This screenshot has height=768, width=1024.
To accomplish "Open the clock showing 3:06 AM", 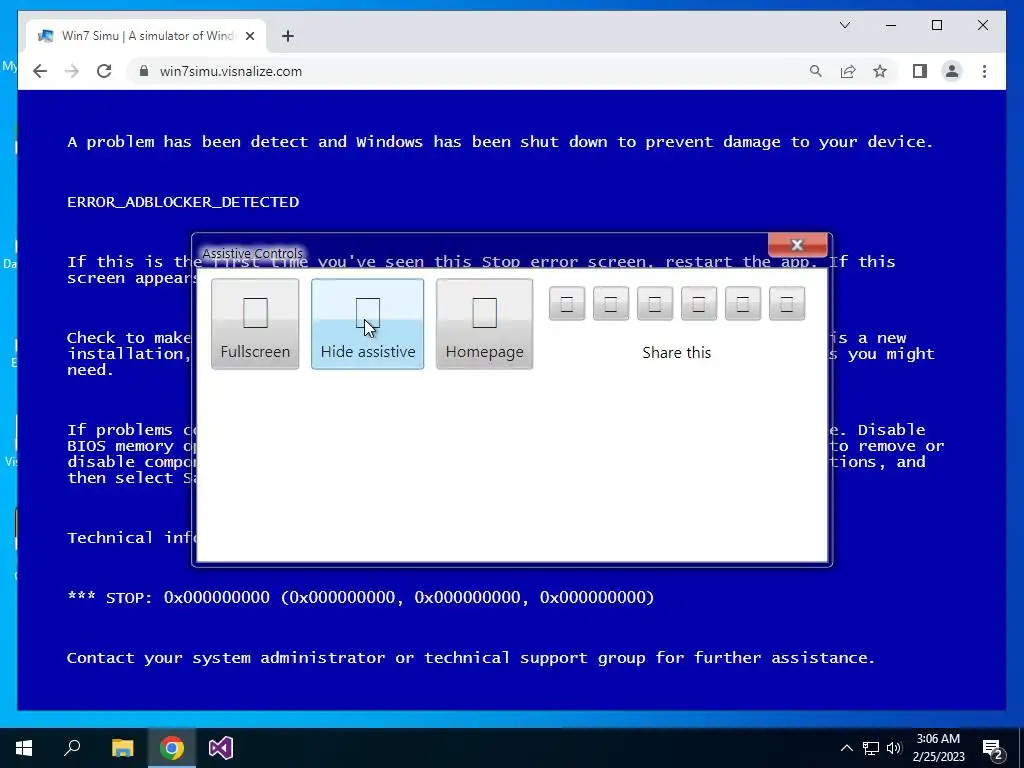I will [938, 748].
